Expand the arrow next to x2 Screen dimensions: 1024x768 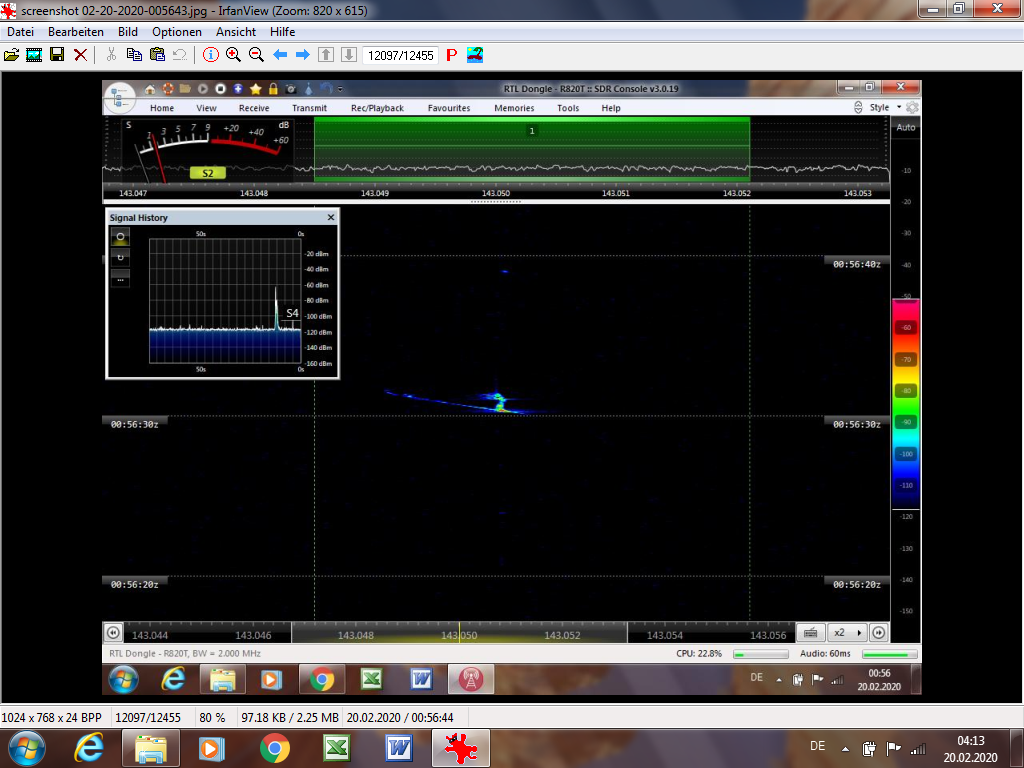[x=859, y=632]
